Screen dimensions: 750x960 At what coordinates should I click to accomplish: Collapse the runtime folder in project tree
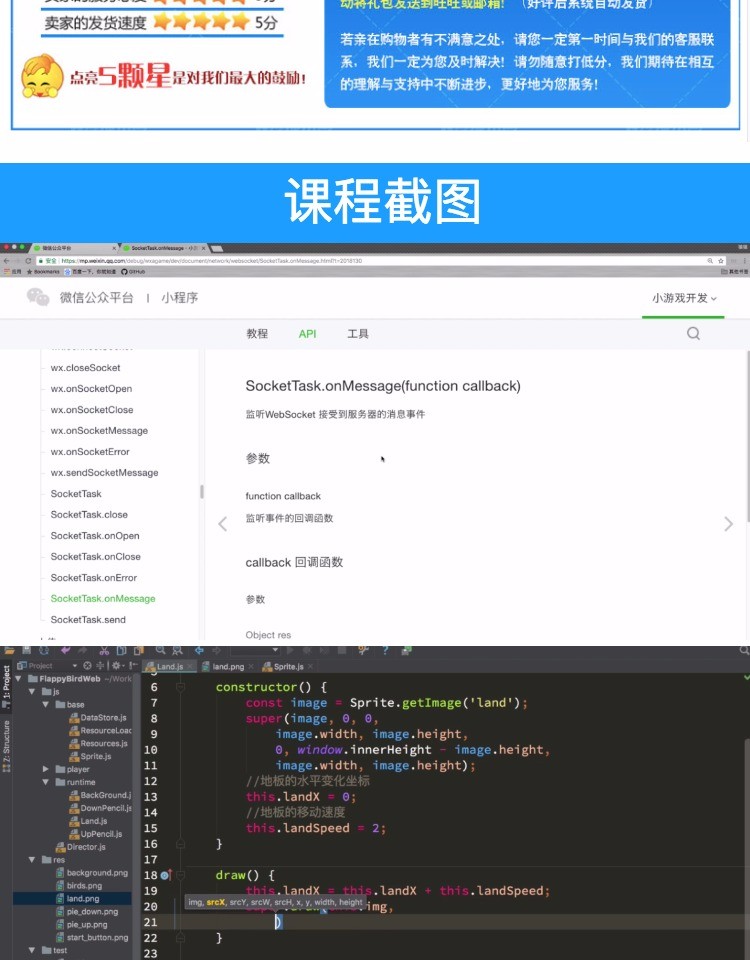(x=45, y=782)
